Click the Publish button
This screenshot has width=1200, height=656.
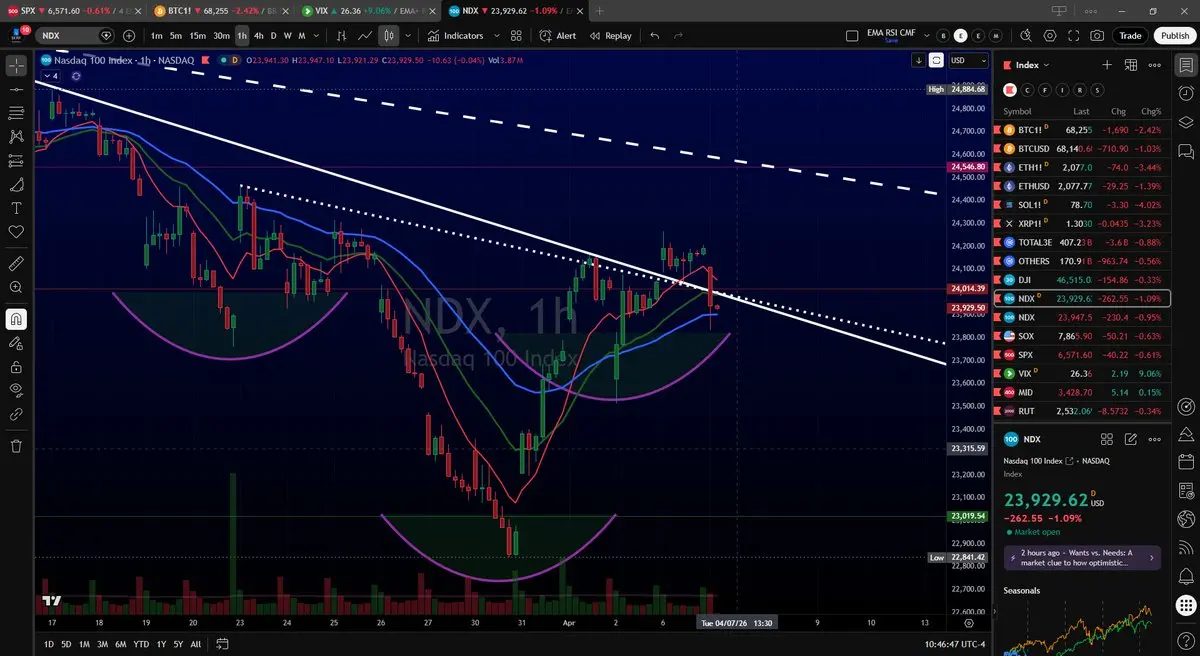coord(1174,35)
